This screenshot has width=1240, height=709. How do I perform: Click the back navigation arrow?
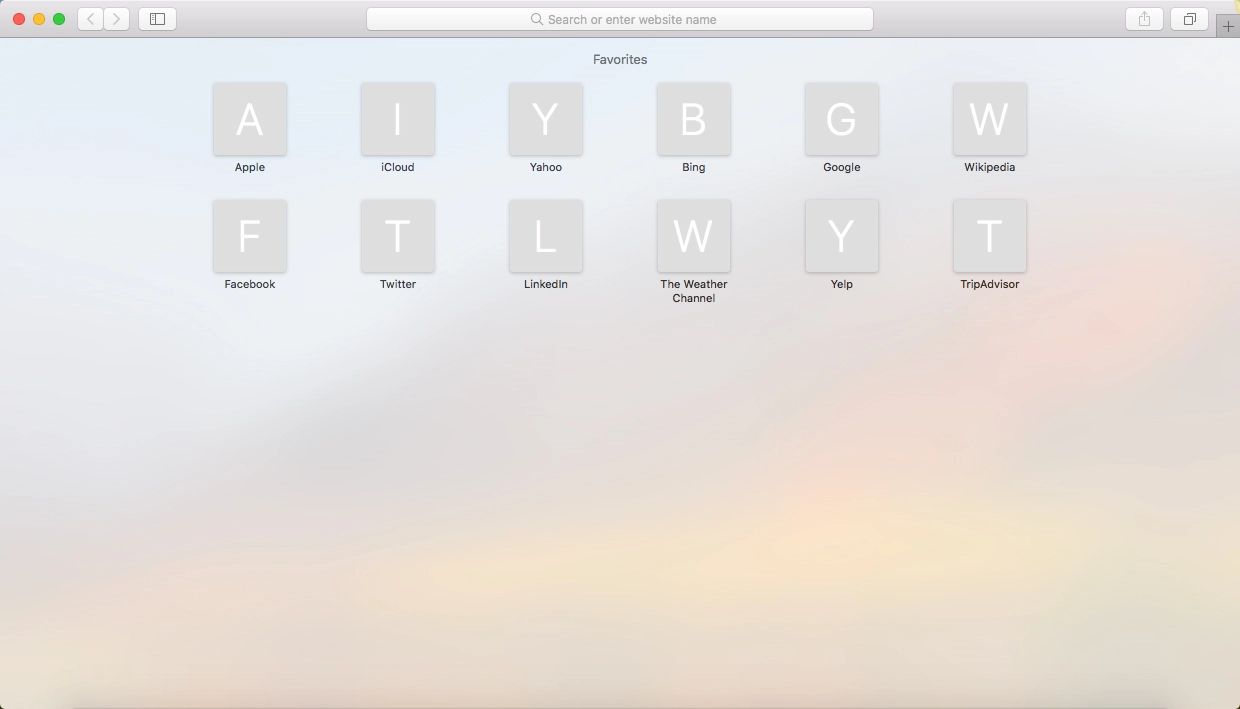(x=91, y=19)
